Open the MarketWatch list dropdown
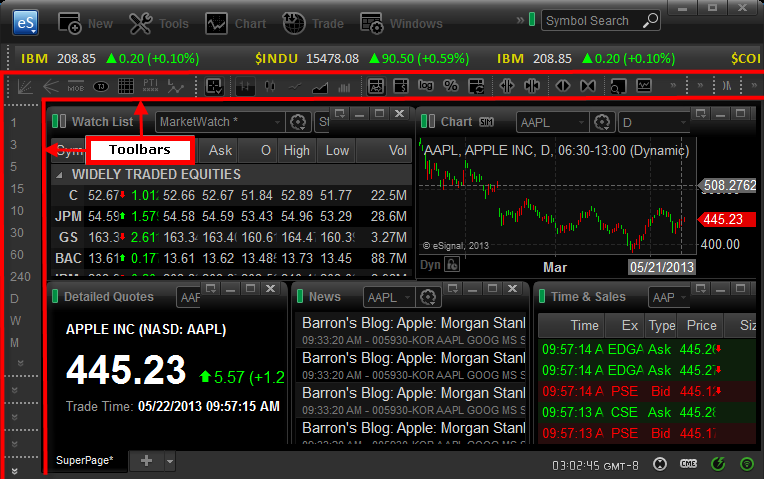 pos(277,122)
